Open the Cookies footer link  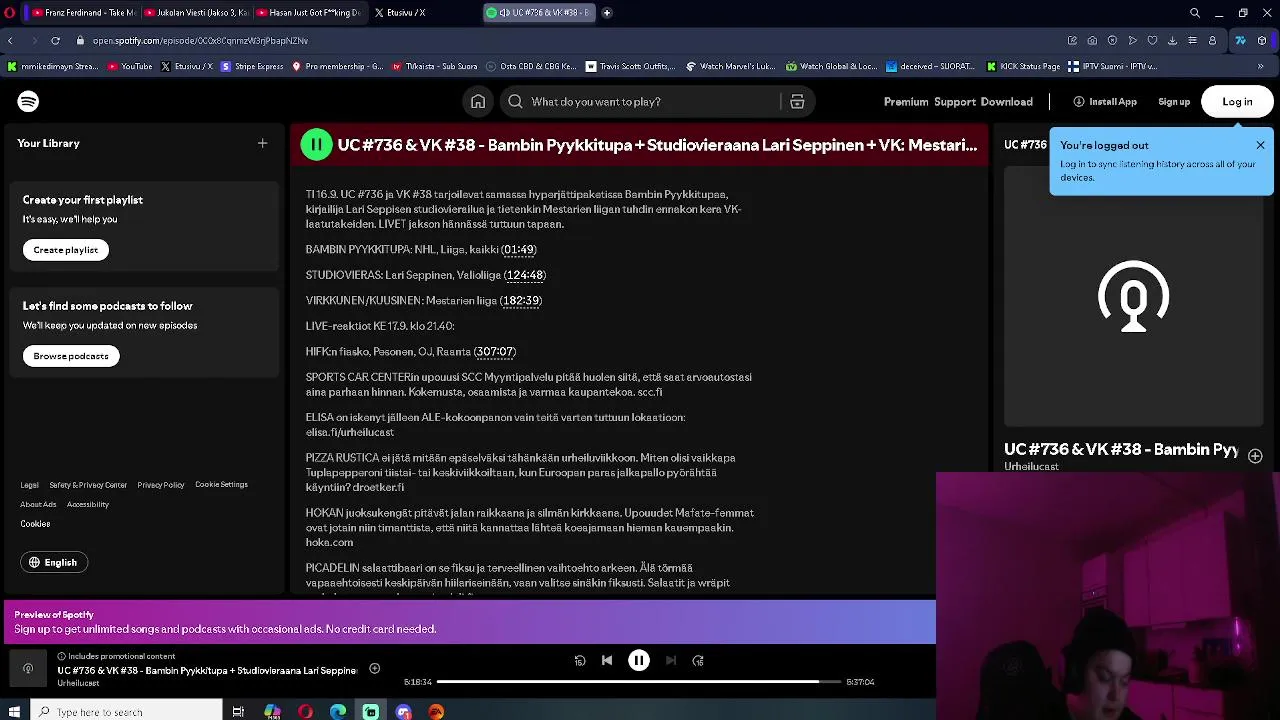(x=35, y=524)
